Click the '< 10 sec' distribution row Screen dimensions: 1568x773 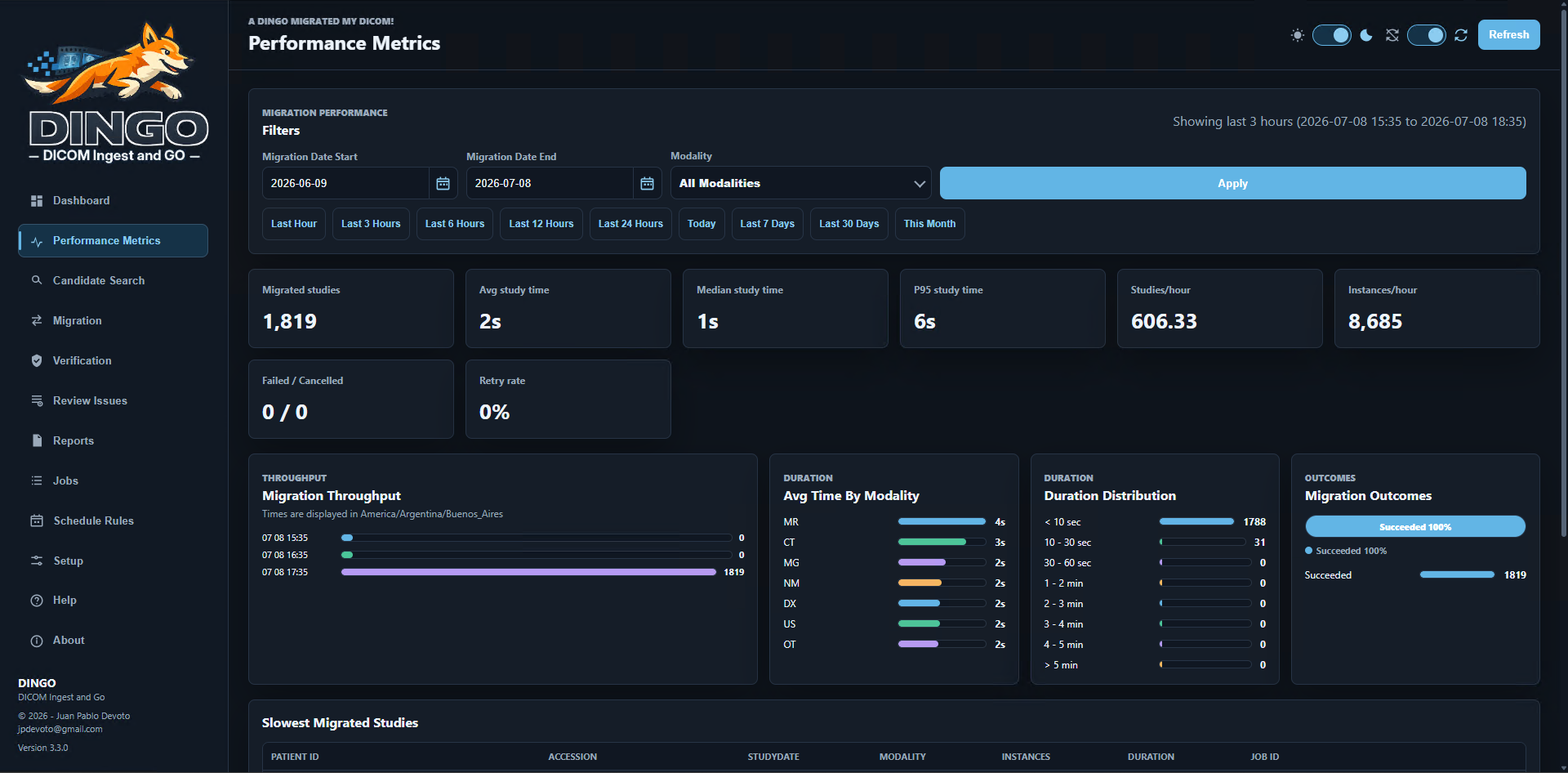click(x=1155, y=521)
